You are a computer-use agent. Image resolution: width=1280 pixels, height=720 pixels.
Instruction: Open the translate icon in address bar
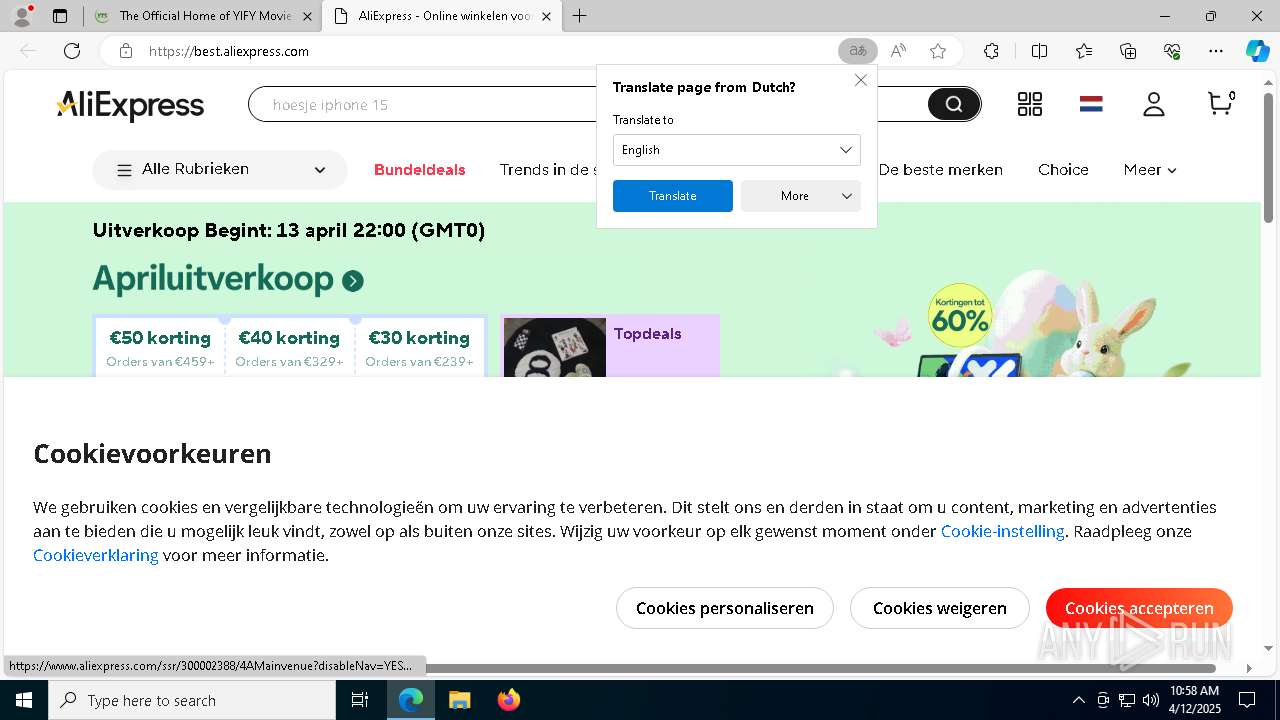click(x=858, y=51)
